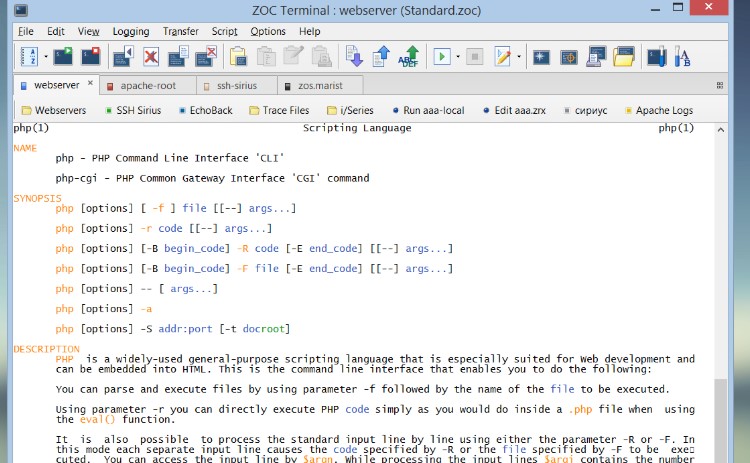Switch to the ssh-sirius tab
The height and width of the screenshot is (463, 750).
coord(237,86)
